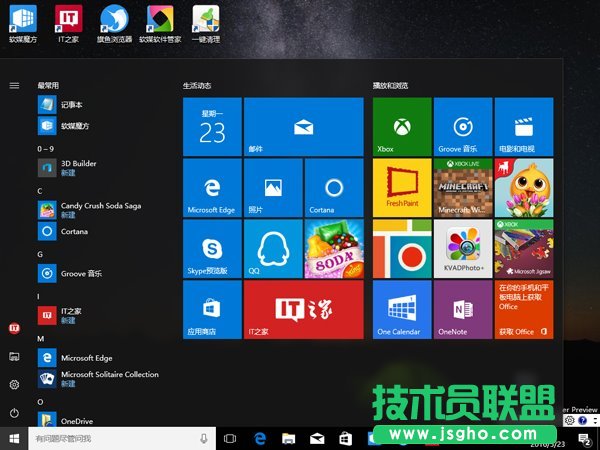Open the Groove Music tile

(x=463, y=127)
